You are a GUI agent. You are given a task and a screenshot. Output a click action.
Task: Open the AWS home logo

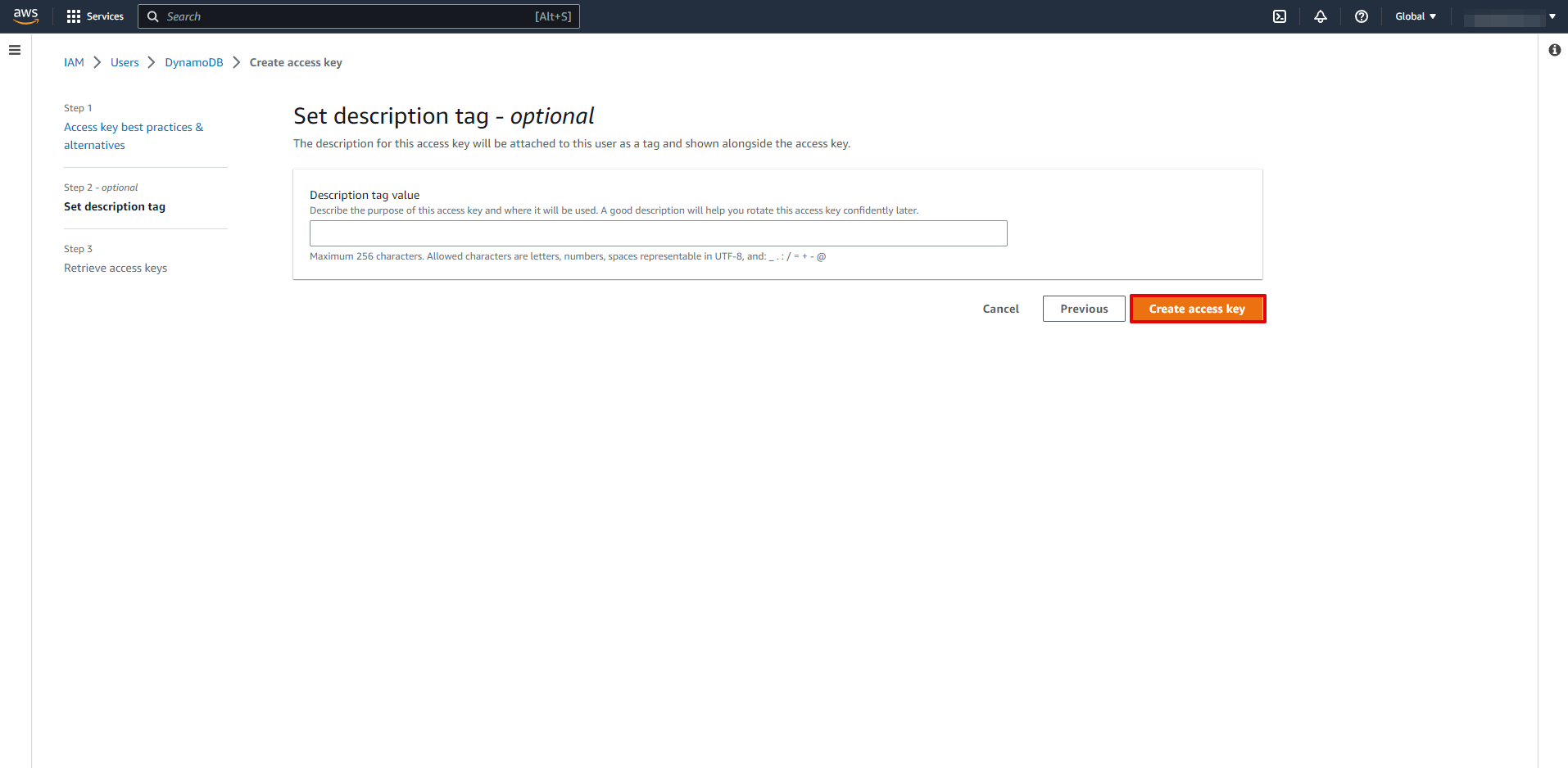click(x=26, y=16)
